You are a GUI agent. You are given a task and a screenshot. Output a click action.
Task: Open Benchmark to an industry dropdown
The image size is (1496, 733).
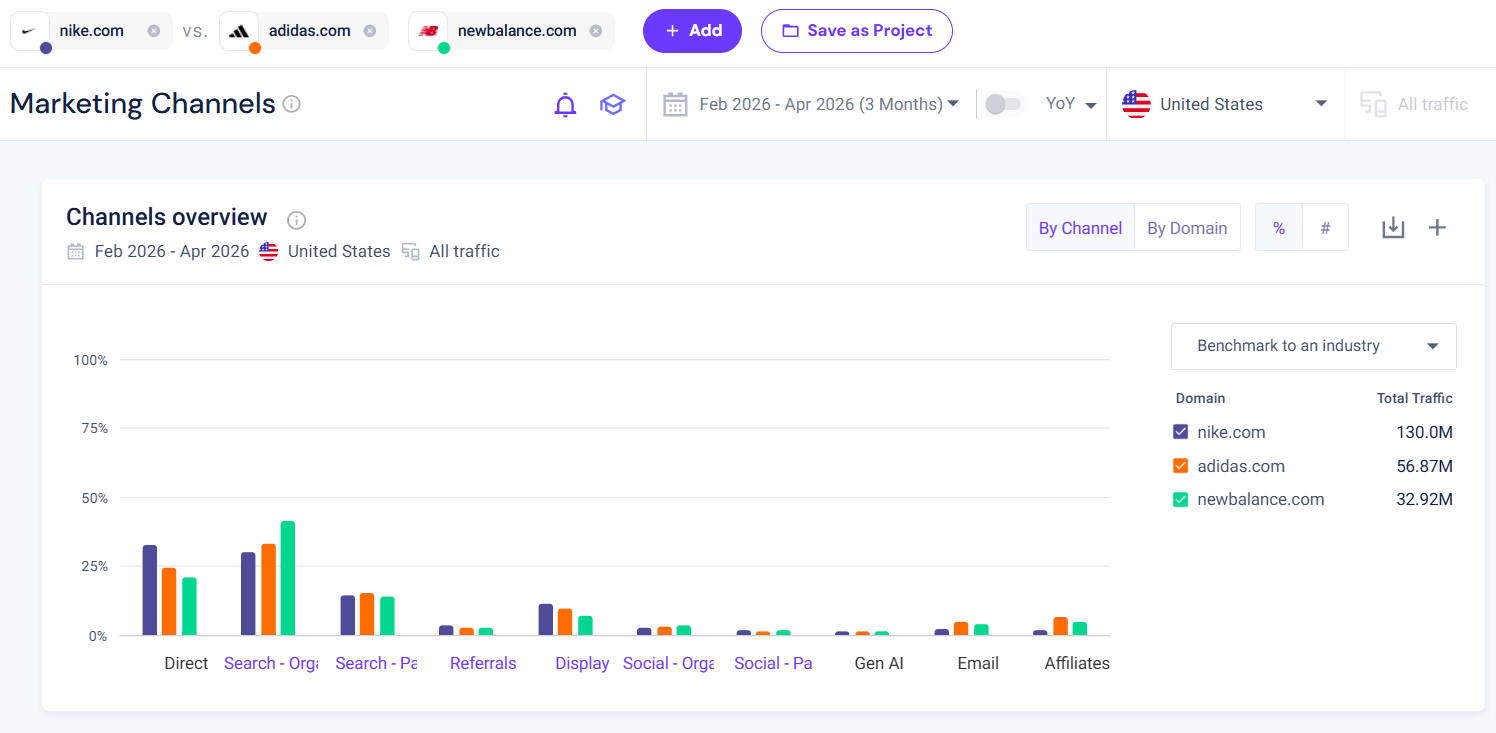coord(1313,346)
